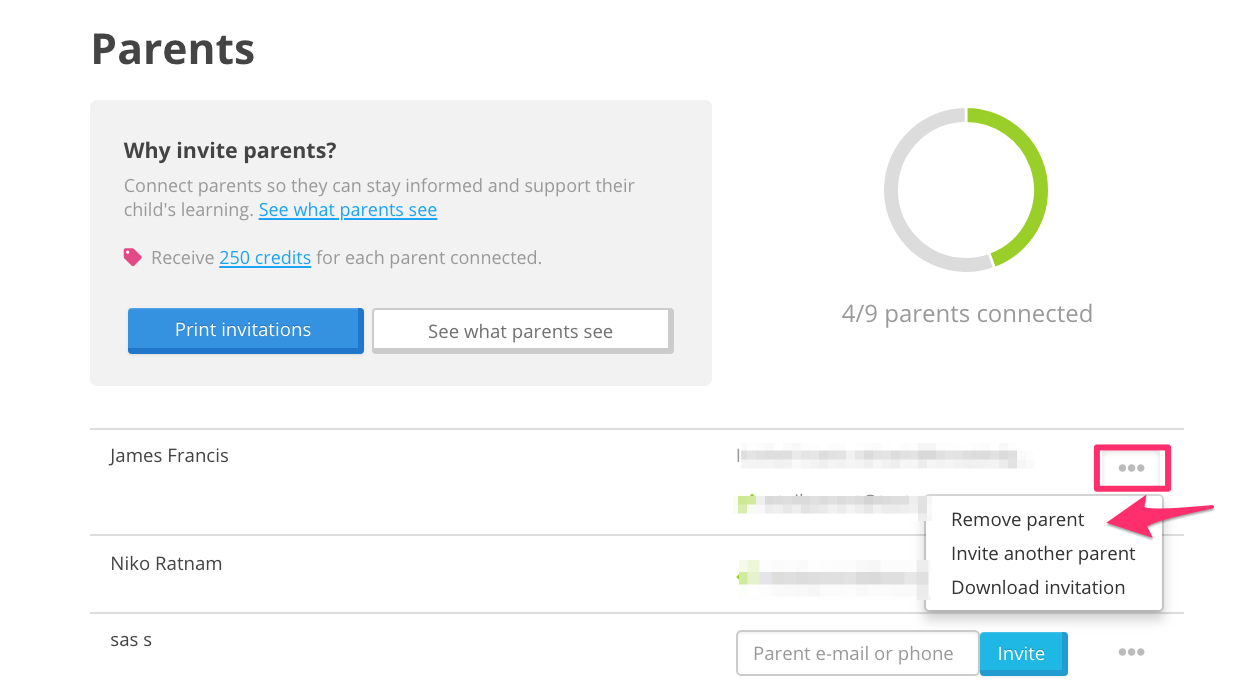1242x694 pixels.
Task: Click the Parents page heading
Action: pyautogui.click(x=173, y=49)
